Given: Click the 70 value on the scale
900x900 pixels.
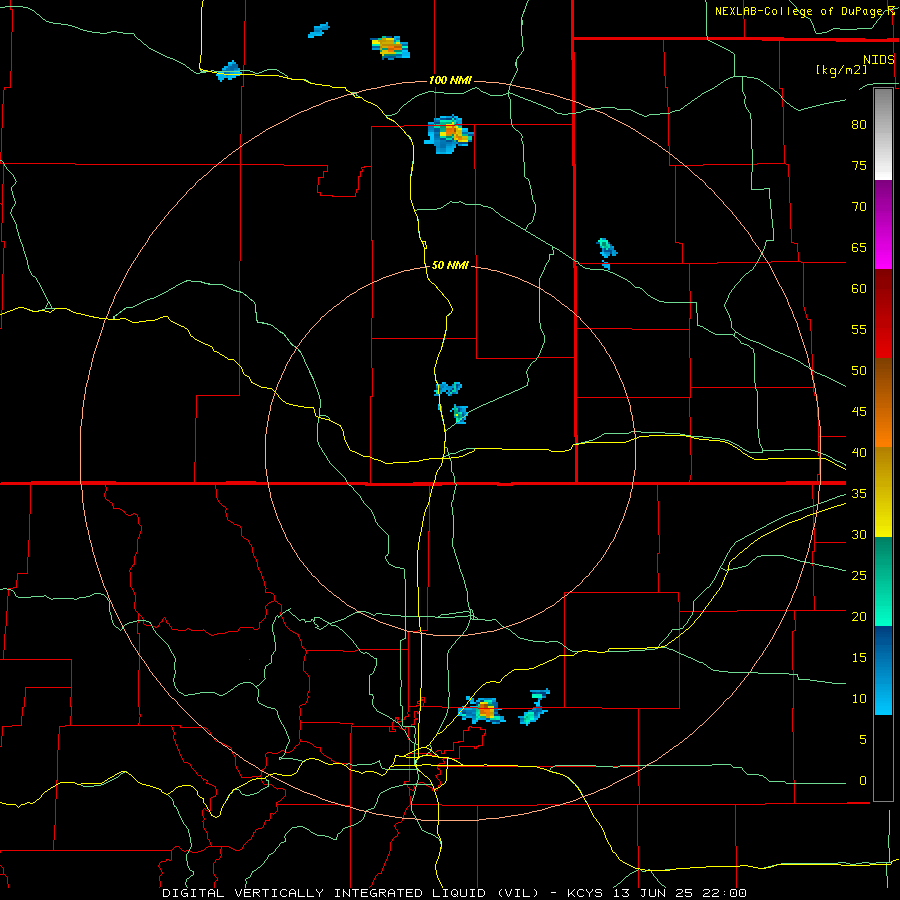Looking at the screenshot, I should [x=859, y=207].
